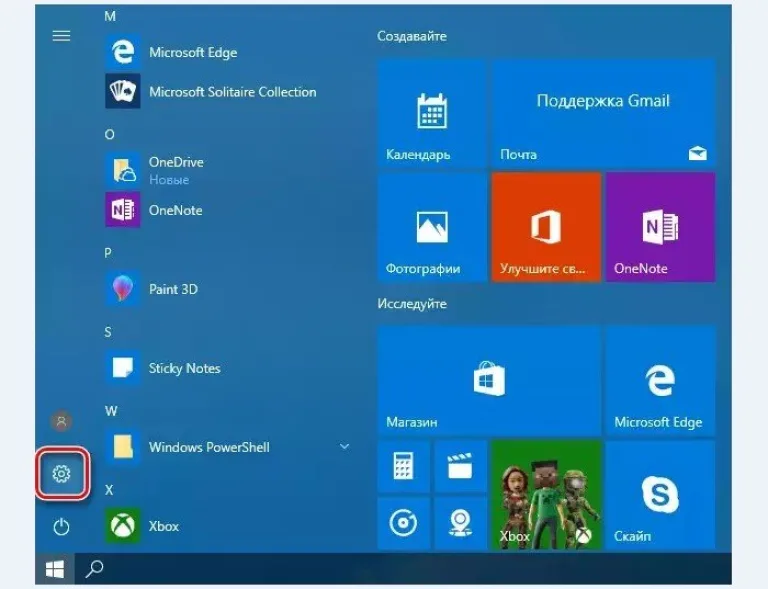
Task: Click the letter X section header
Action: (109, 490)
